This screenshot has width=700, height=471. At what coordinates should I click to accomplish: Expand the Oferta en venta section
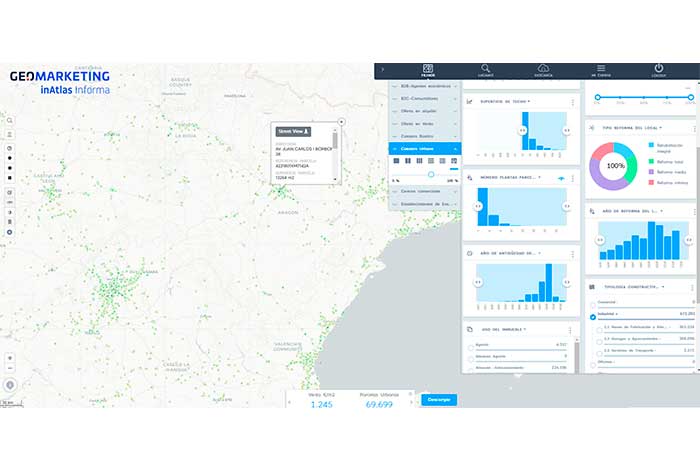tap(425, 124)
